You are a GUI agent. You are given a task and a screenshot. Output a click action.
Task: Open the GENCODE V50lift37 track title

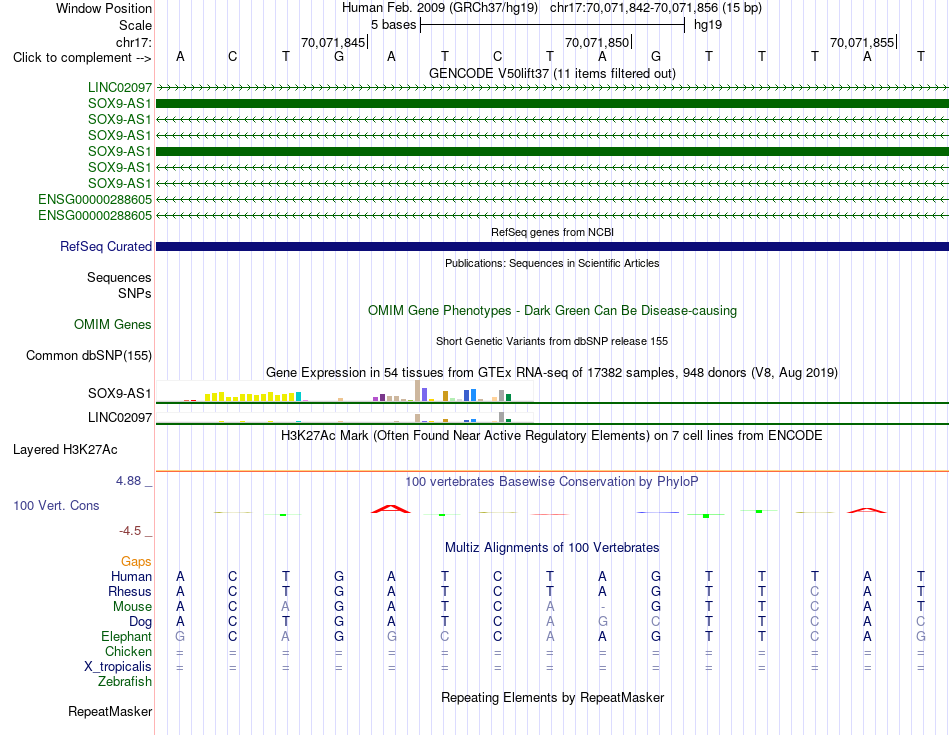pyautogui.click(x=552, y=73)
